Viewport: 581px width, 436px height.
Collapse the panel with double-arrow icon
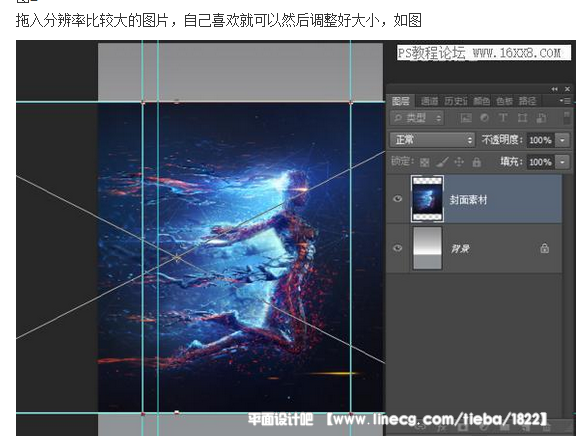point(554,89)
